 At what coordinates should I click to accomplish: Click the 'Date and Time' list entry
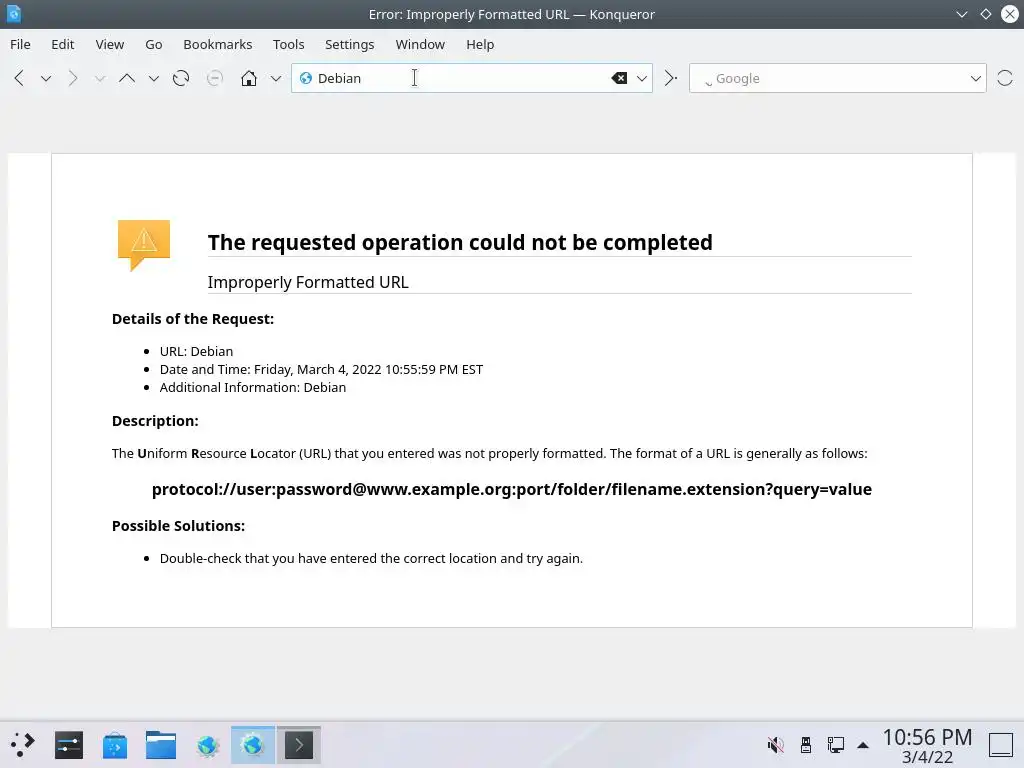pyautogui.click(x=321, y=370)
